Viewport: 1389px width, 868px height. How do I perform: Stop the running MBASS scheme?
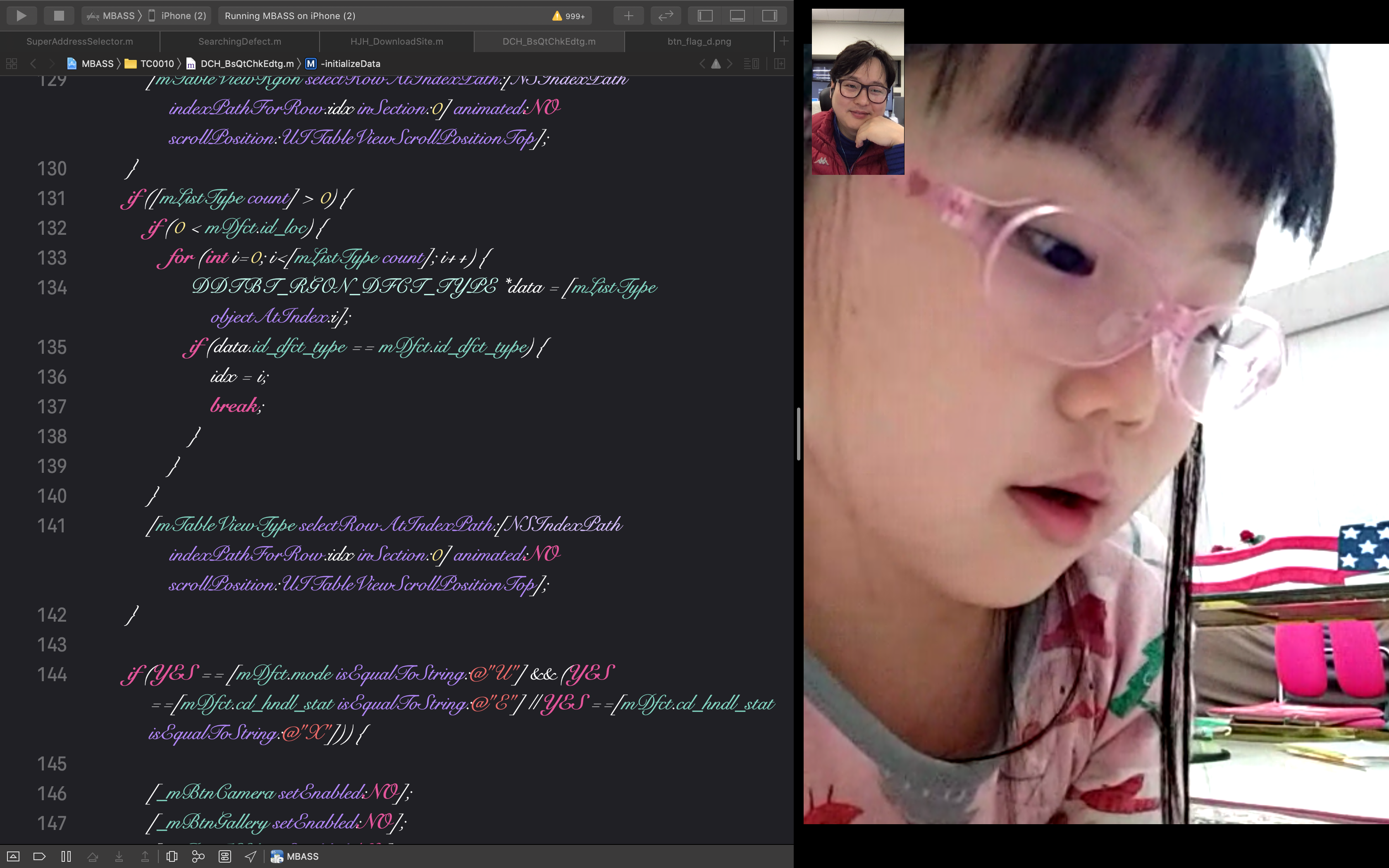tap(59, 16)
